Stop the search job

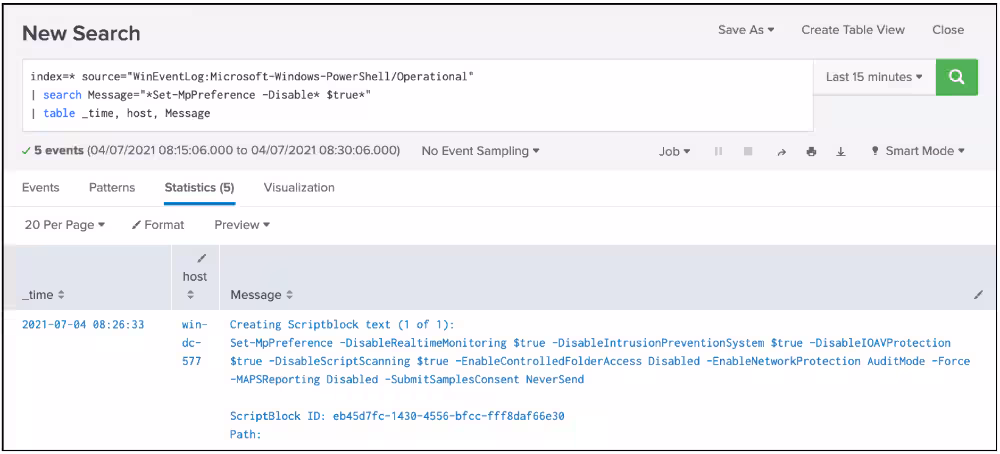click(747, 152)
